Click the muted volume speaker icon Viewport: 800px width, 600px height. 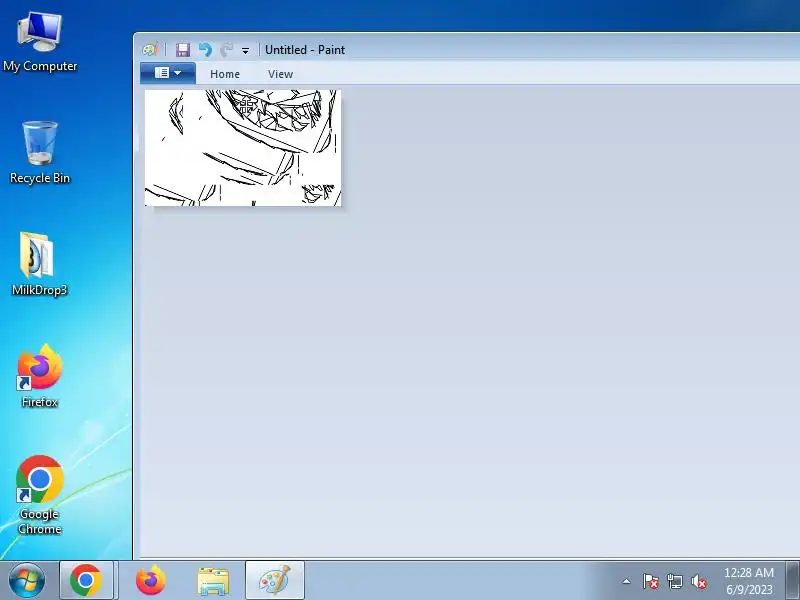[x=699, y=581]
